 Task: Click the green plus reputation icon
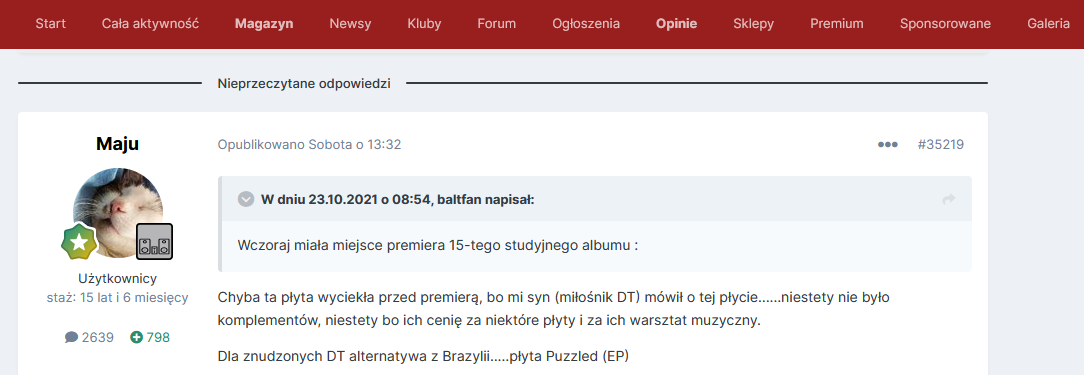tap(136, 338)
